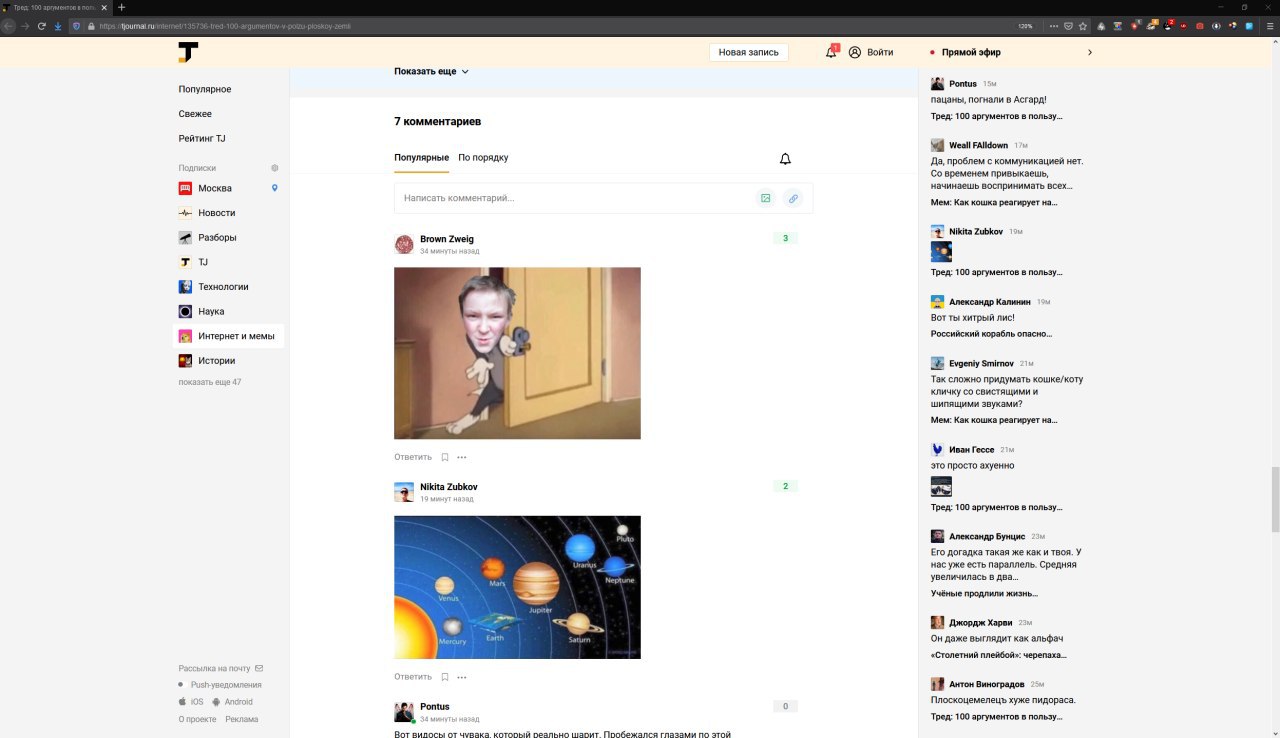Reply to Brown Zweig's comment
Screen dimensions: 1280x738
(x=413, y=457)
